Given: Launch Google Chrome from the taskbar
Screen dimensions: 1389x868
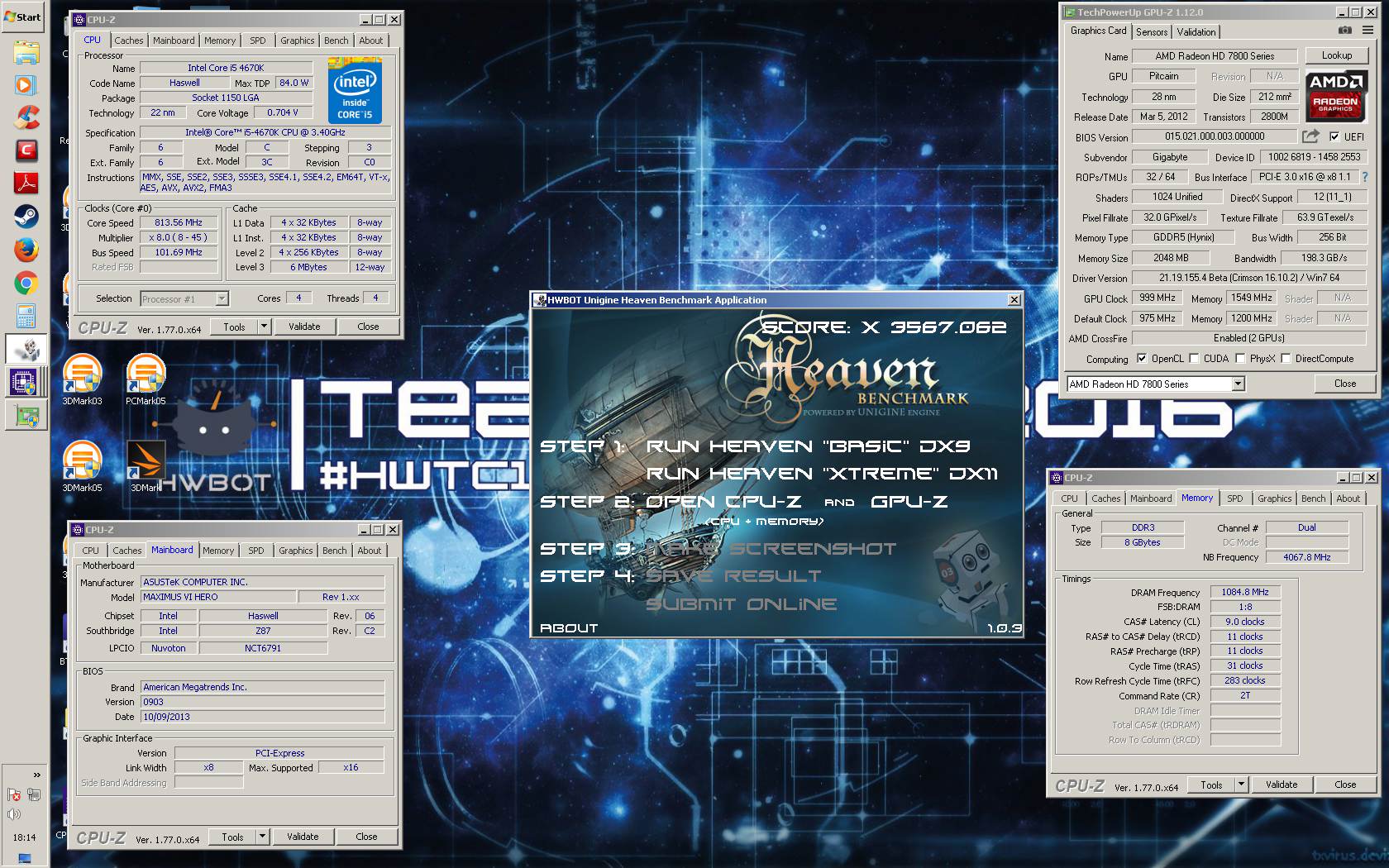Looking at the screenshot, I should (26, 284).
